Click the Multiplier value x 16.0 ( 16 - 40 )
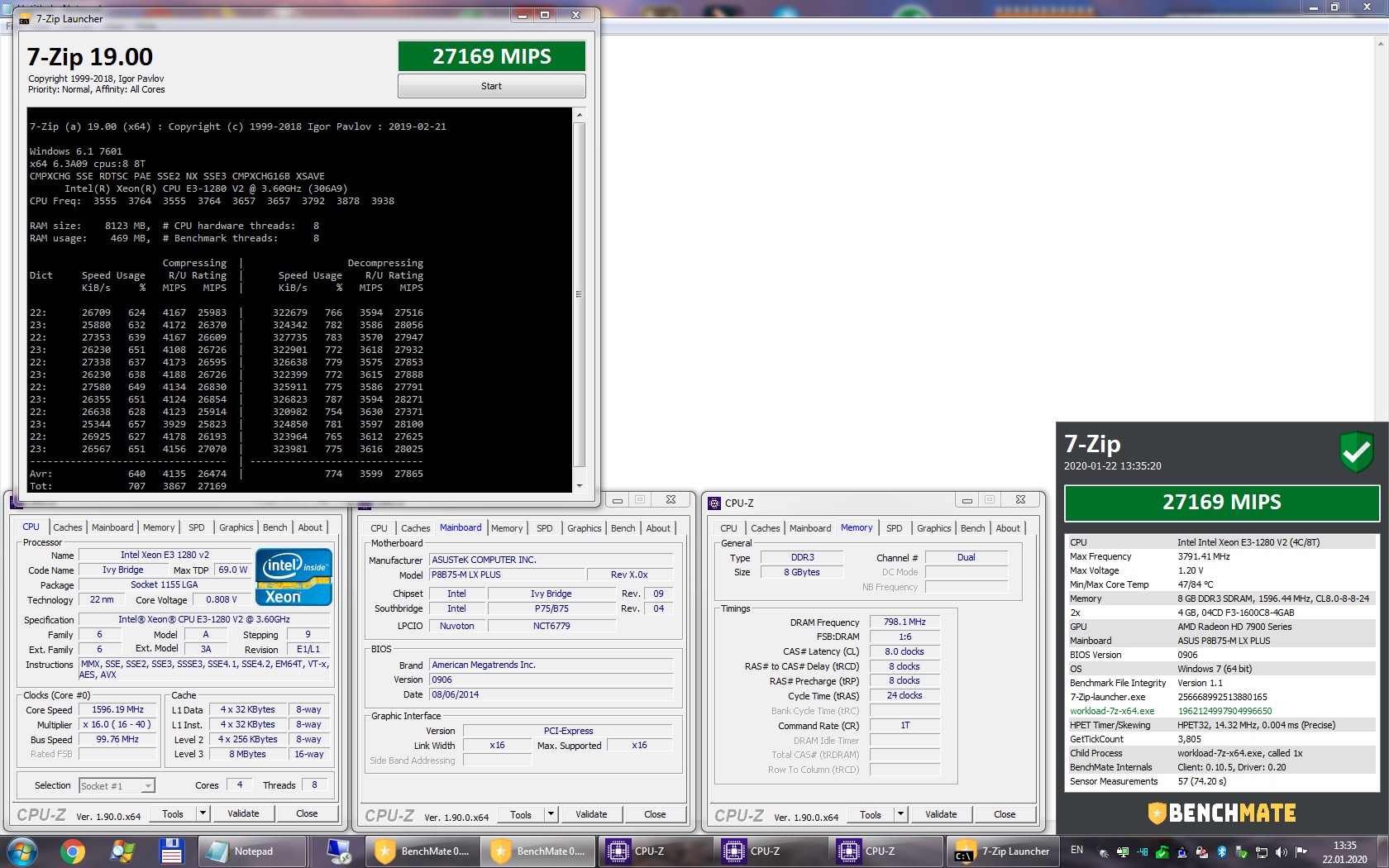The width and height of the screenshot is (1389, 868). [117, 724]
